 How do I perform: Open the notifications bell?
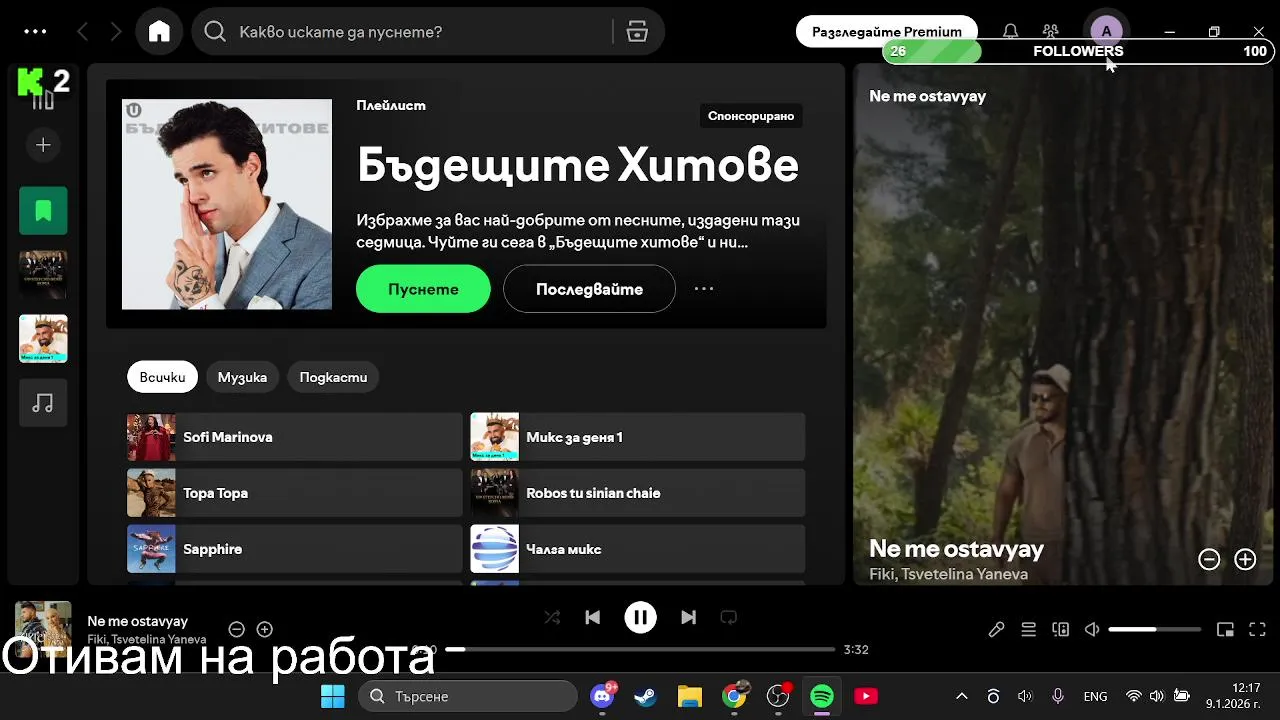(1010, 32)
